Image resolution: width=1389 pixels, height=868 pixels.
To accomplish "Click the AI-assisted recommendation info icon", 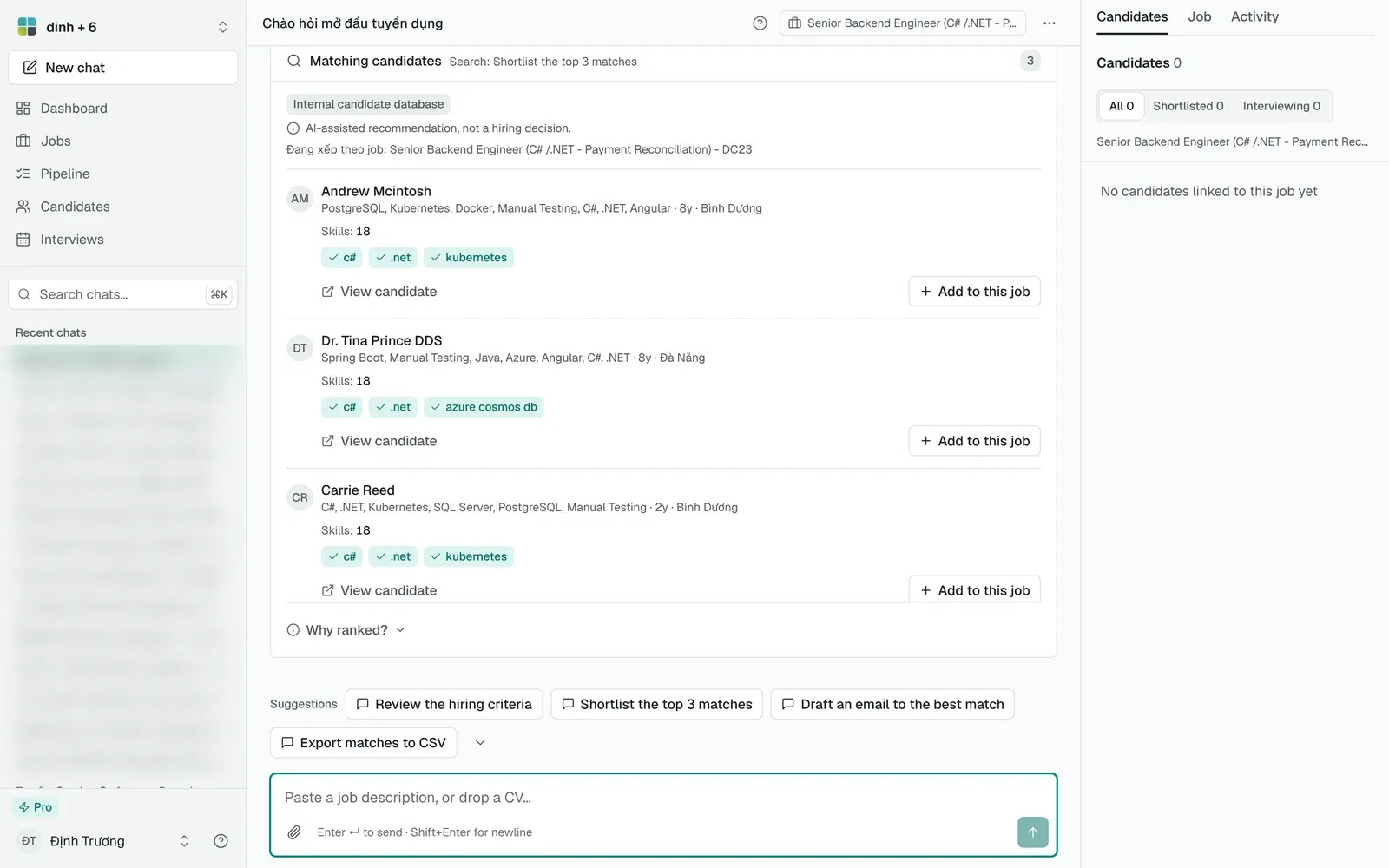I will (293, 128).
